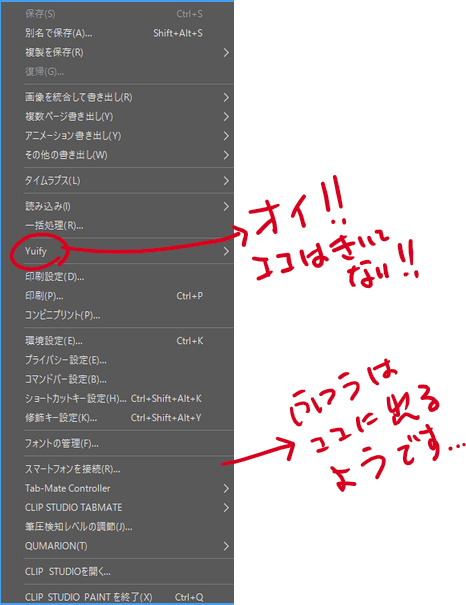Expand arrow beside Tab-Mate Controller

pyautogui.click(x=226, y=488)
